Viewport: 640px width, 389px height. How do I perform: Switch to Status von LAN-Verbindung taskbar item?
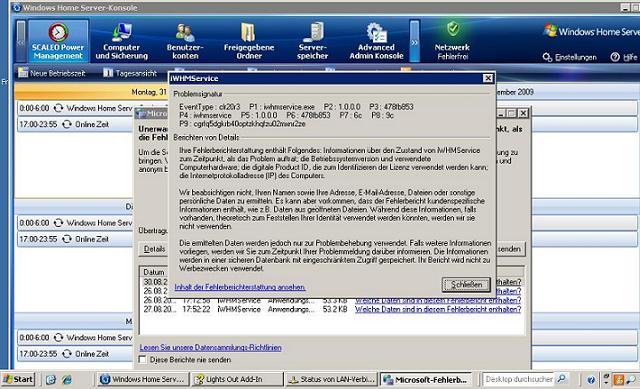[331, 379]
